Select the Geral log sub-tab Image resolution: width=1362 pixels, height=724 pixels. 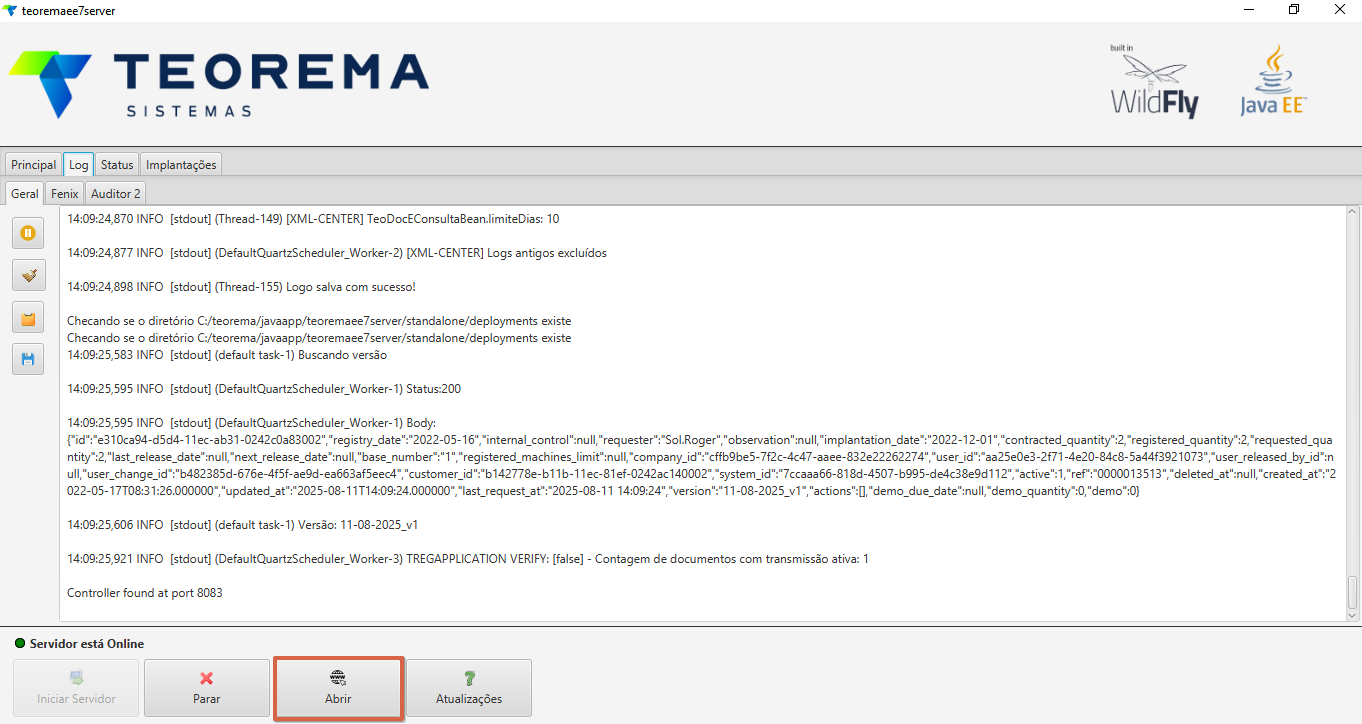click(x=25, y=194)
